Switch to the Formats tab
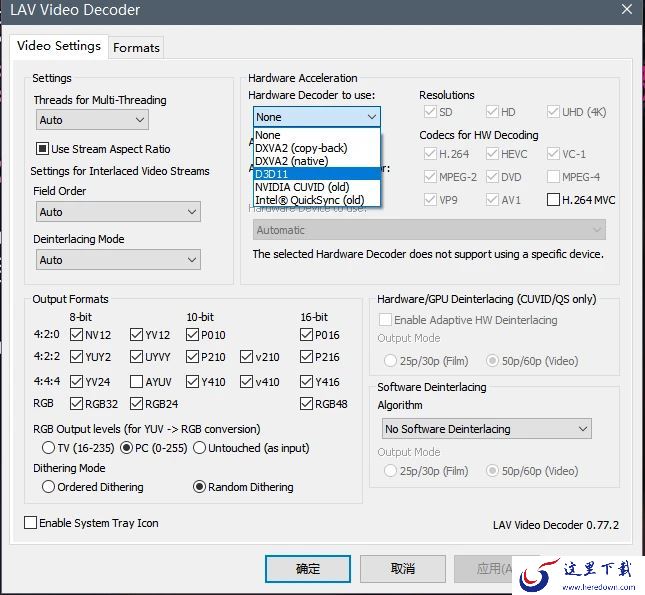This screenshot has height=595, width=645. pos(136,48)
